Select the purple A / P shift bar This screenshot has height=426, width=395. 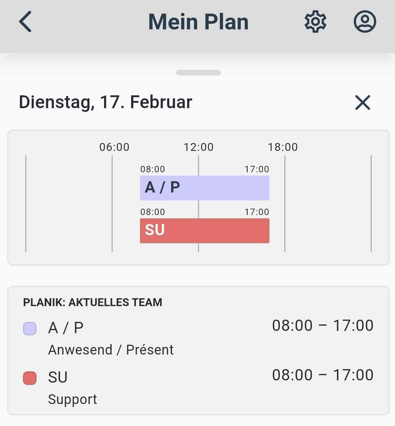pos(204,188)
